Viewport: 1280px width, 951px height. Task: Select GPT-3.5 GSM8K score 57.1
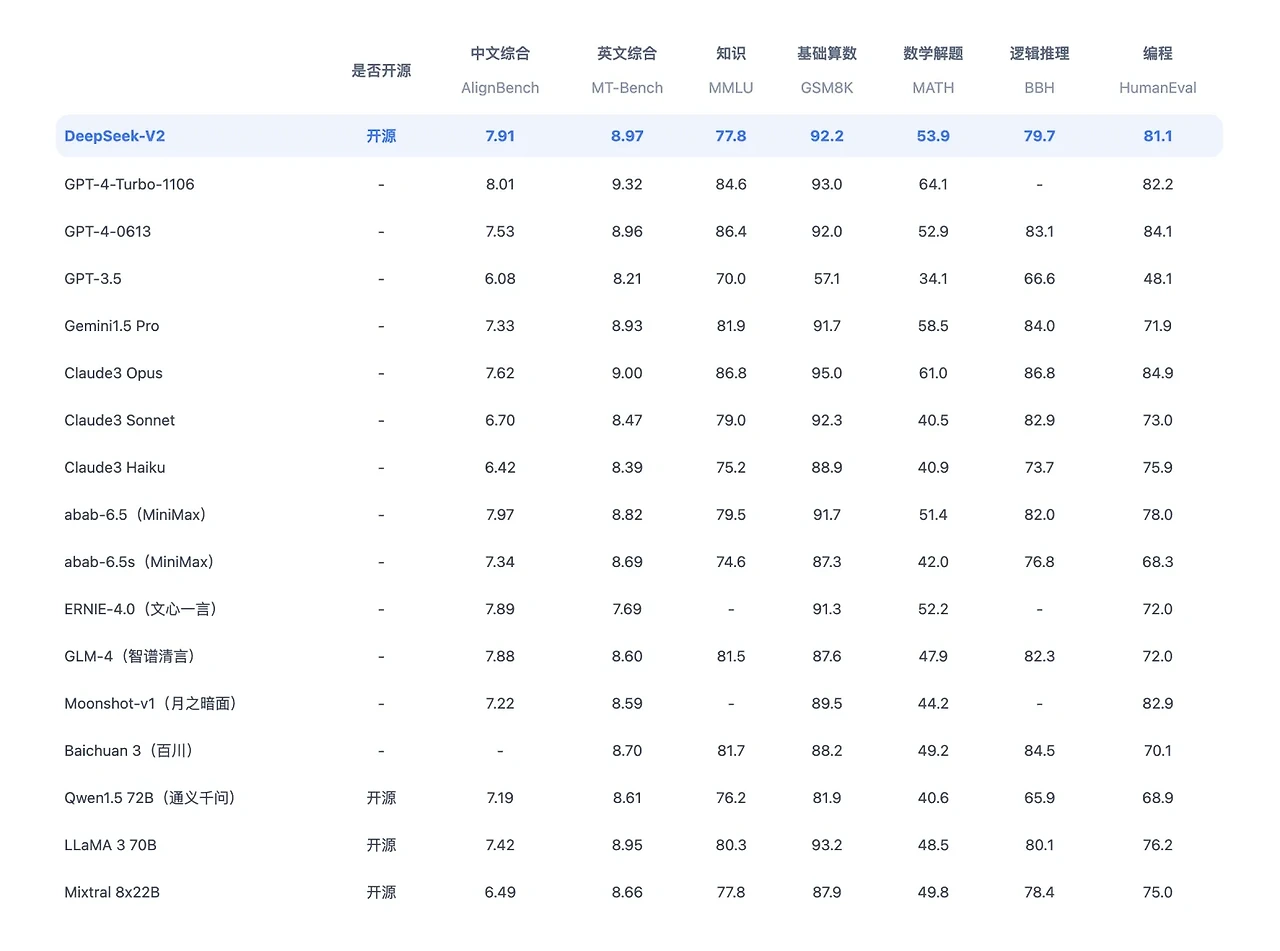click(827, 278)
